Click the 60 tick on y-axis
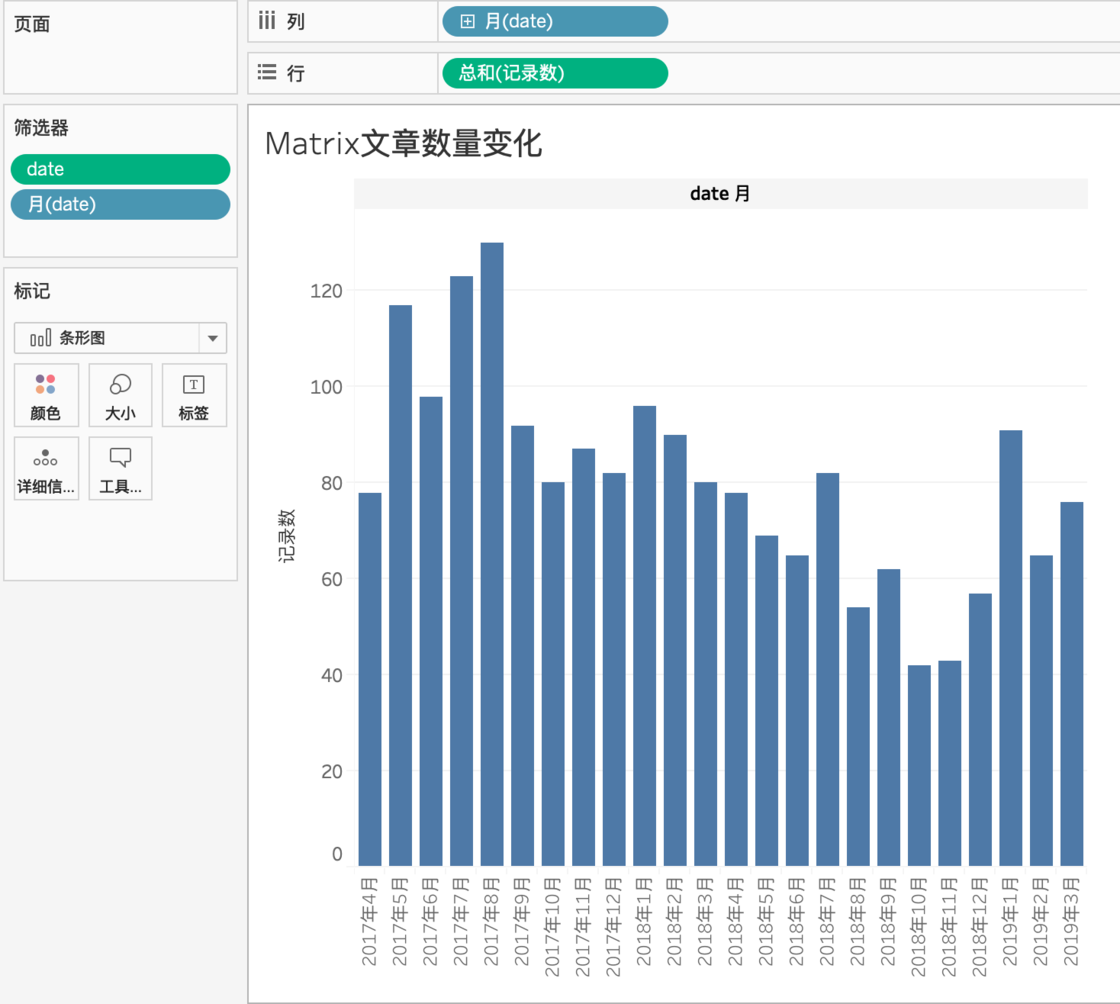Viewport: 1120px width, 1004px height. tap(331, 579)
